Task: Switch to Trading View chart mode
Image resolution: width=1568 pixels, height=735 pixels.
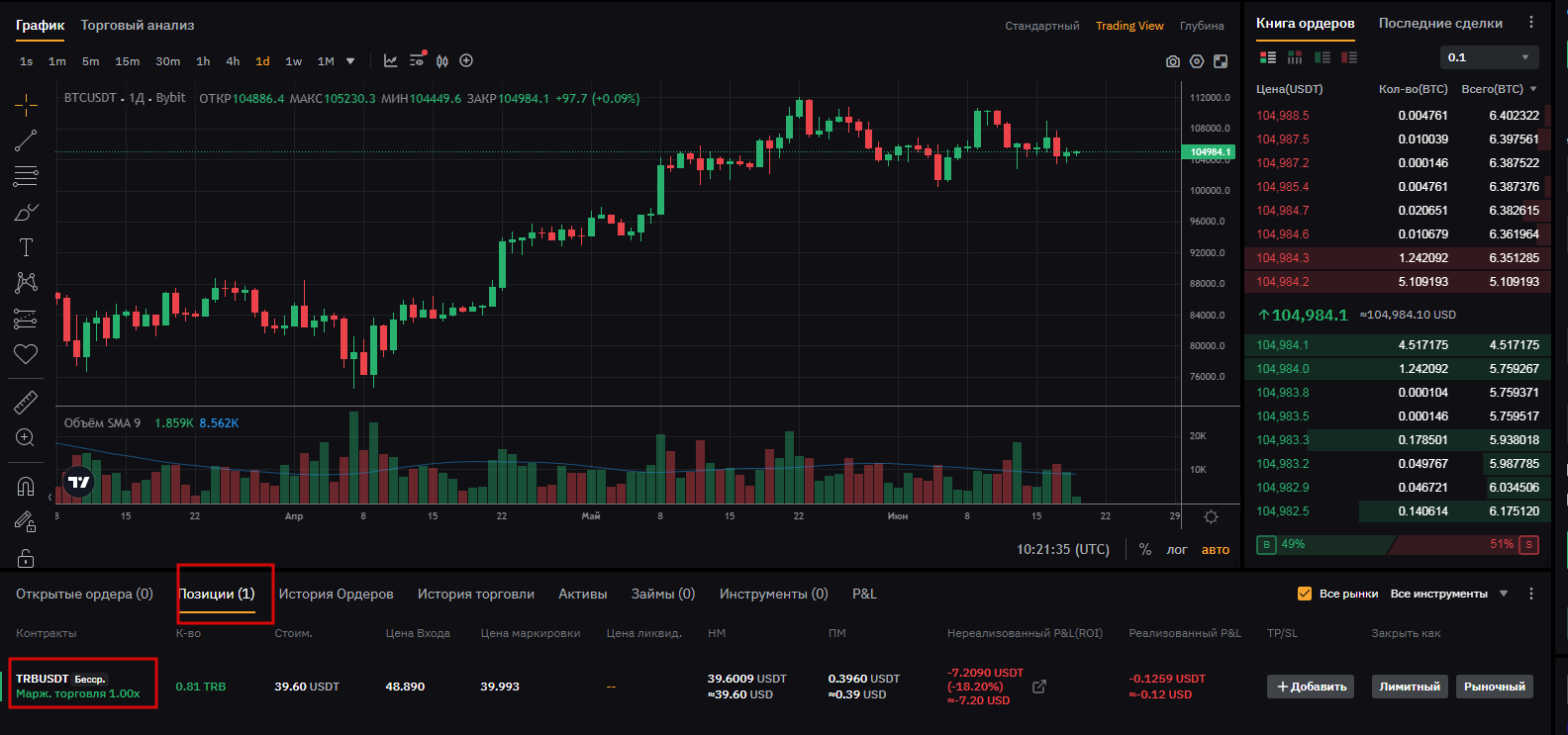Action: click(x=1129, y=26)
